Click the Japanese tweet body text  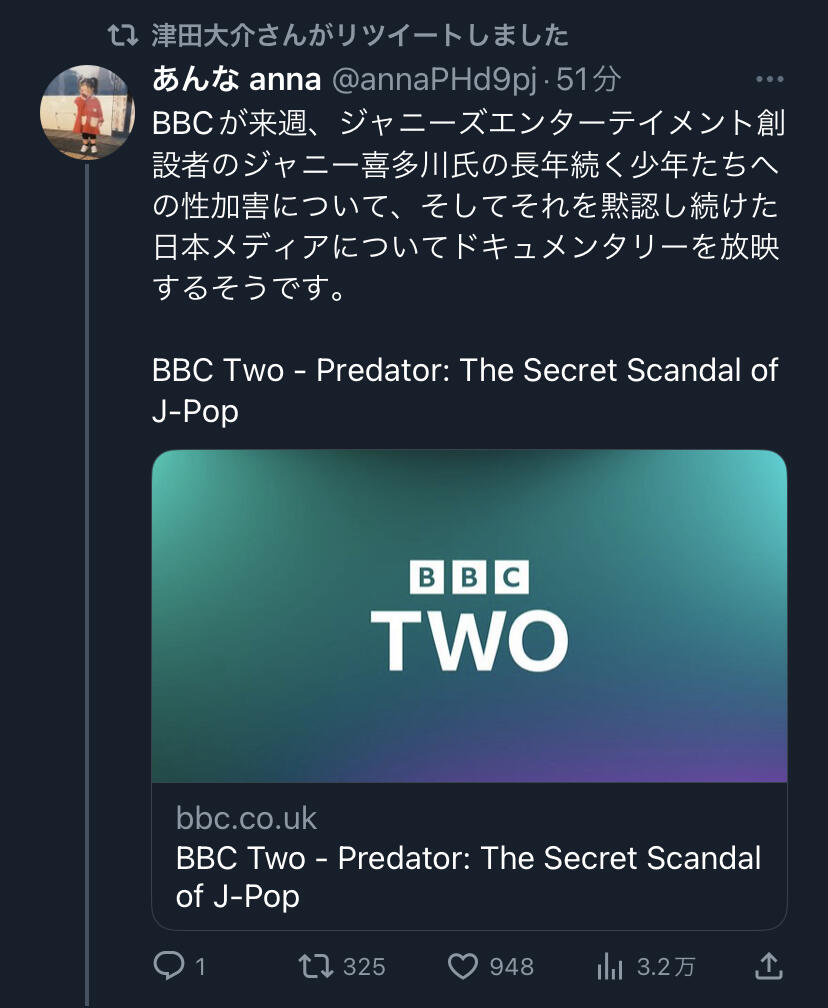[x=469, y=205]
